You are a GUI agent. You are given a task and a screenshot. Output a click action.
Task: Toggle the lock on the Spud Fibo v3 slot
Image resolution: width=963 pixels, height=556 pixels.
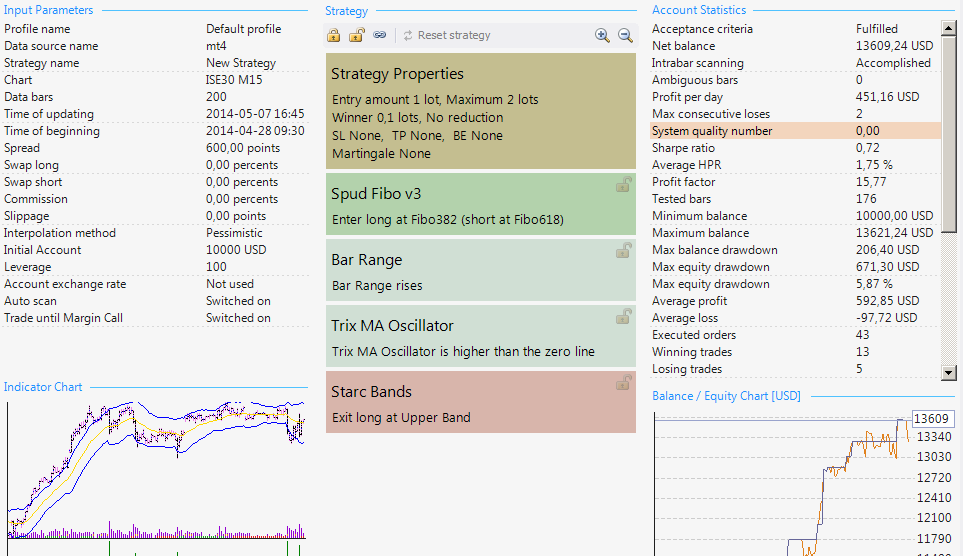pos(623,185)
